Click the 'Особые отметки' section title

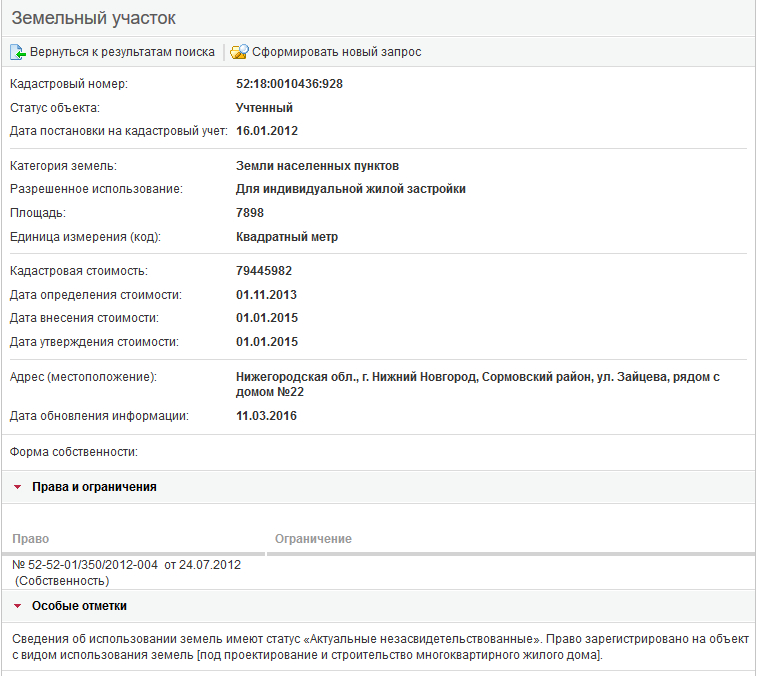[x=79, y=606]
